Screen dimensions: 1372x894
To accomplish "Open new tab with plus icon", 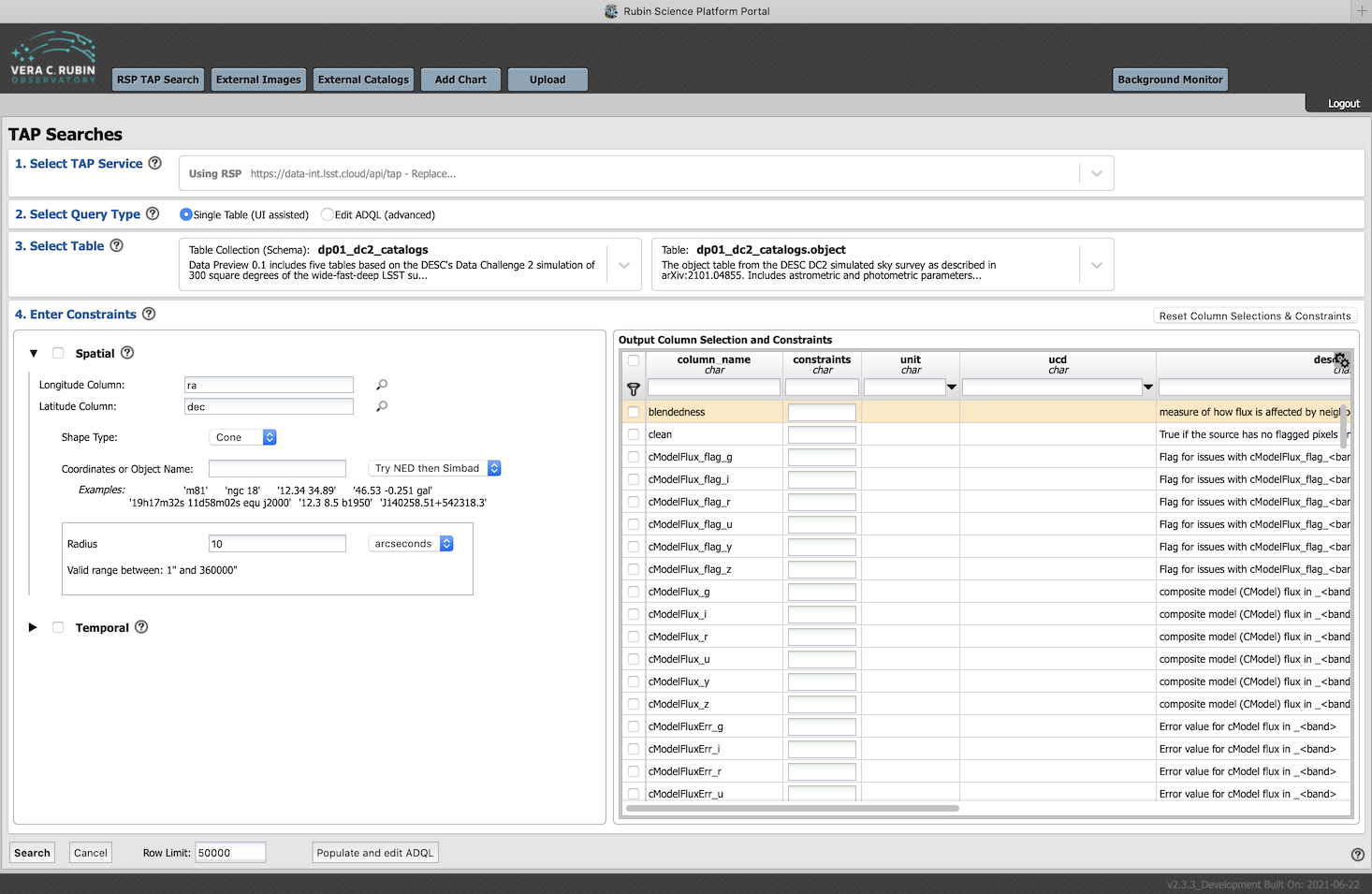I will (1362, 11).
